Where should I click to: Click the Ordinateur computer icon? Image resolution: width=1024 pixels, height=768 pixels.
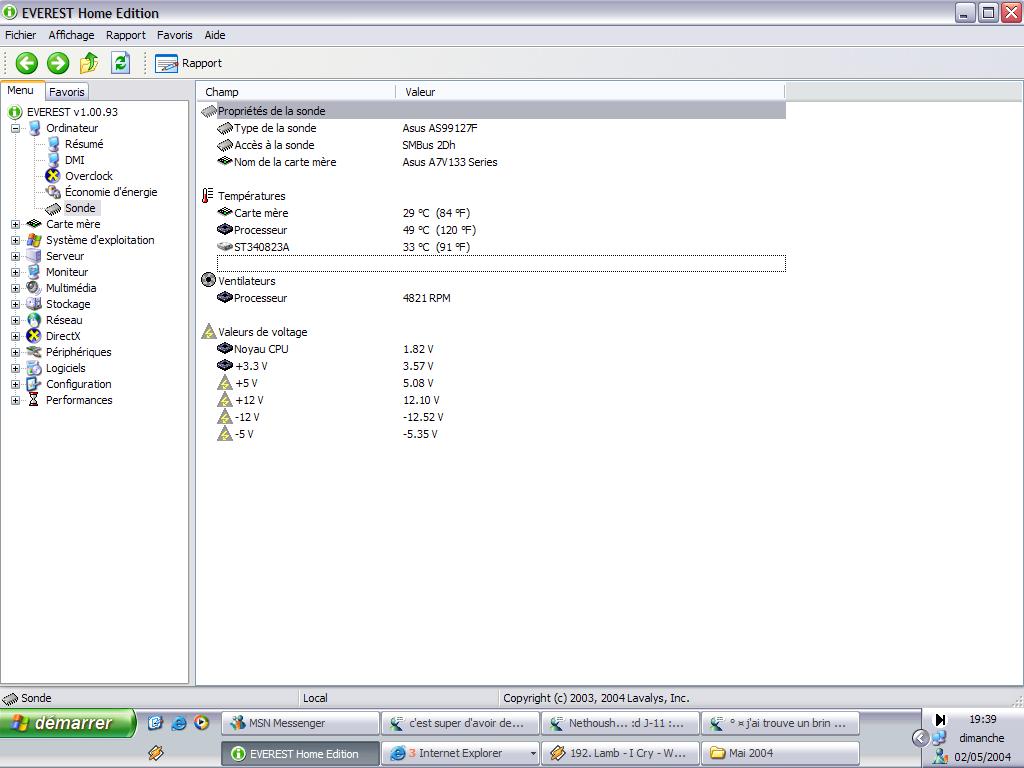point(34,128)
